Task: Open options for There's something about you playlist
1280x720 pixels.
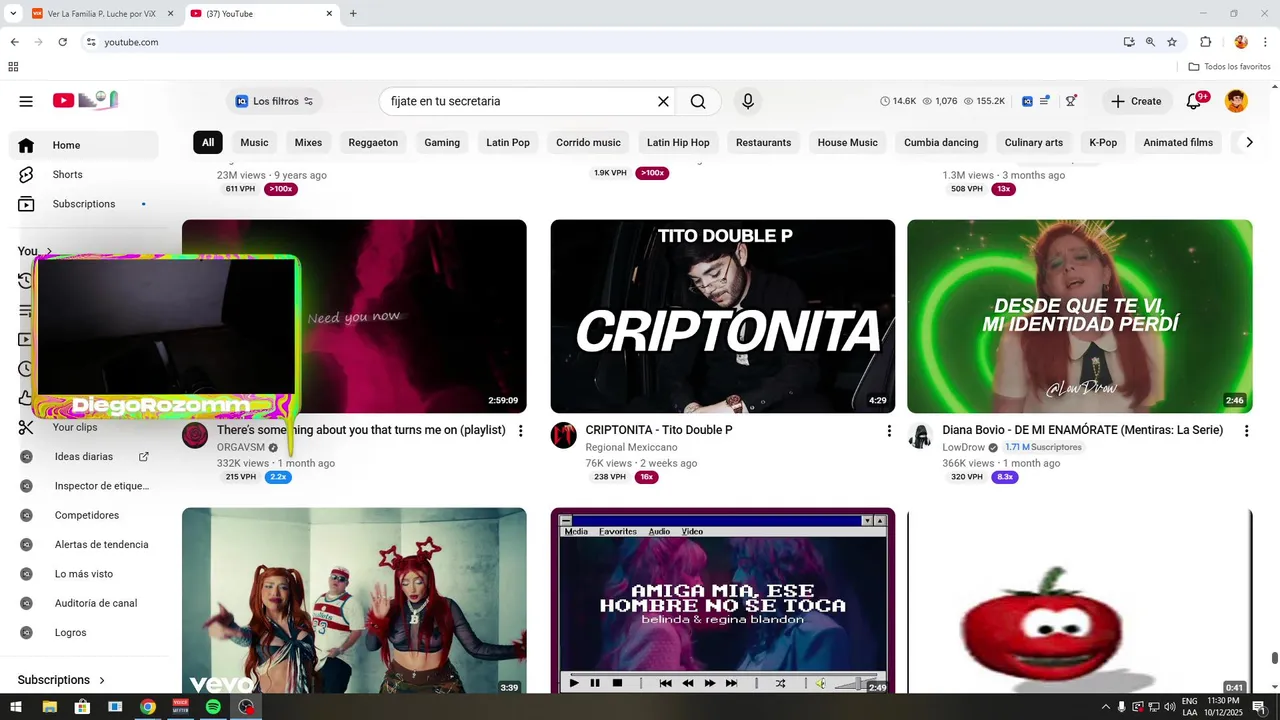Action: pyautogui.click(x=520, y=431)
